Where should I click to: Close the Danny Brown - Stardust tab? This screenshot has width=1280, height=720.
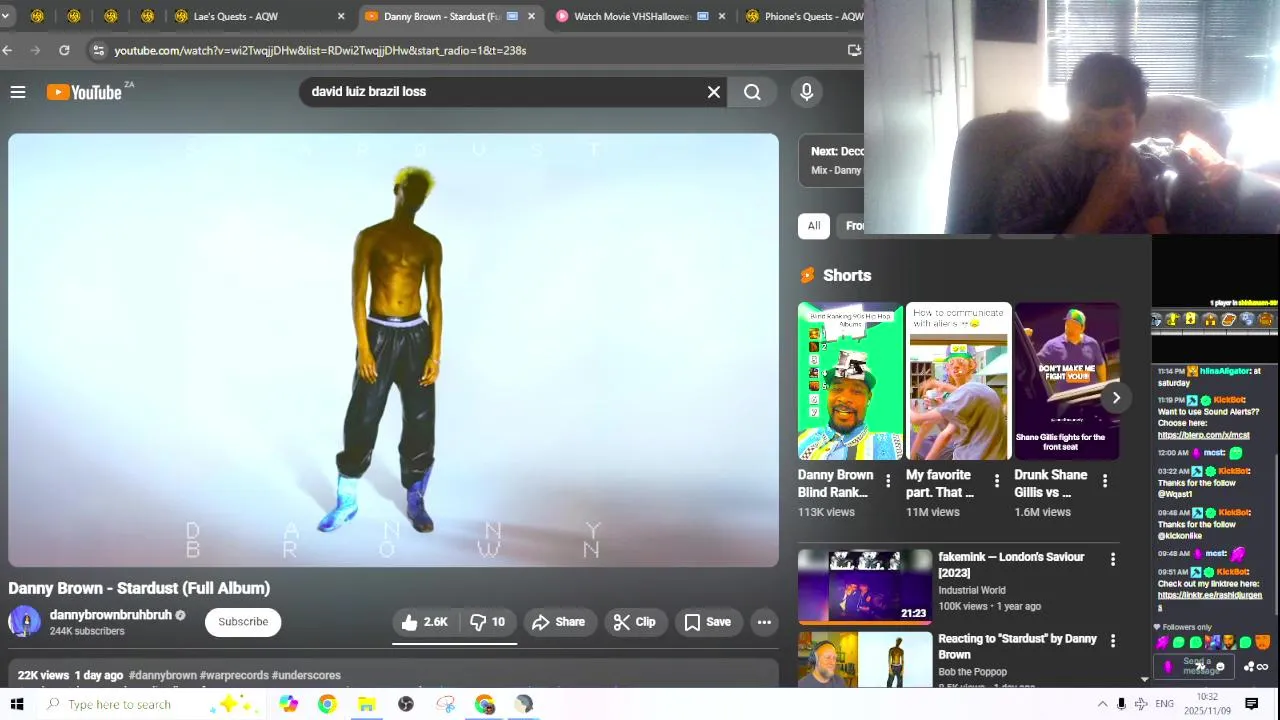point(531,16)
